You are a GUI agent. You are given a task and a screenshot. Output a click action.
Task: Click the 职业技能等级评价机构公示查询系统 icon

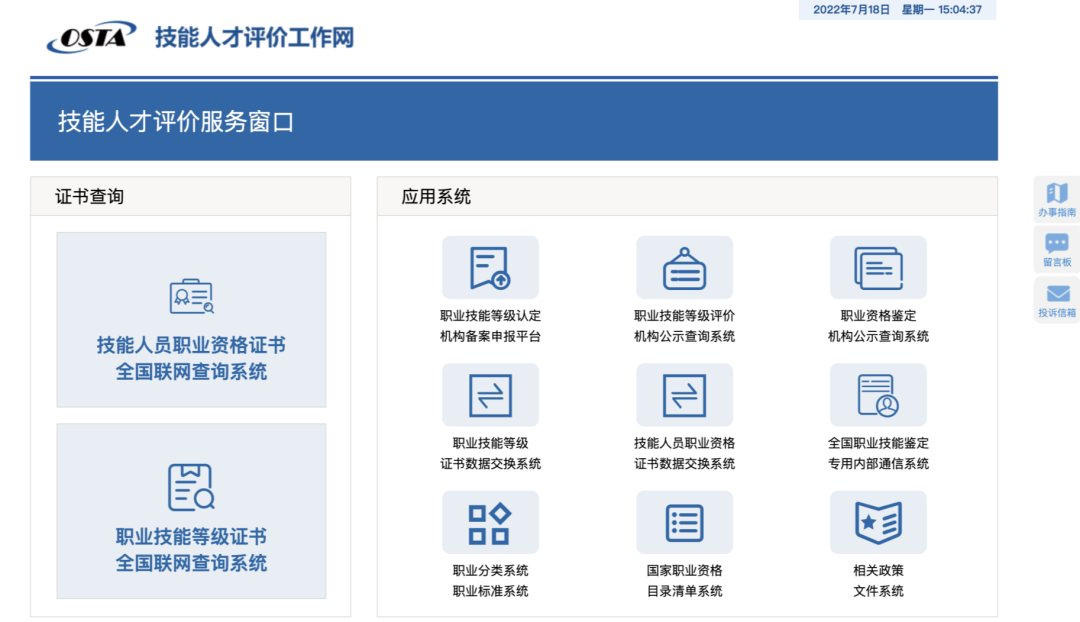(x=685, y=268)
